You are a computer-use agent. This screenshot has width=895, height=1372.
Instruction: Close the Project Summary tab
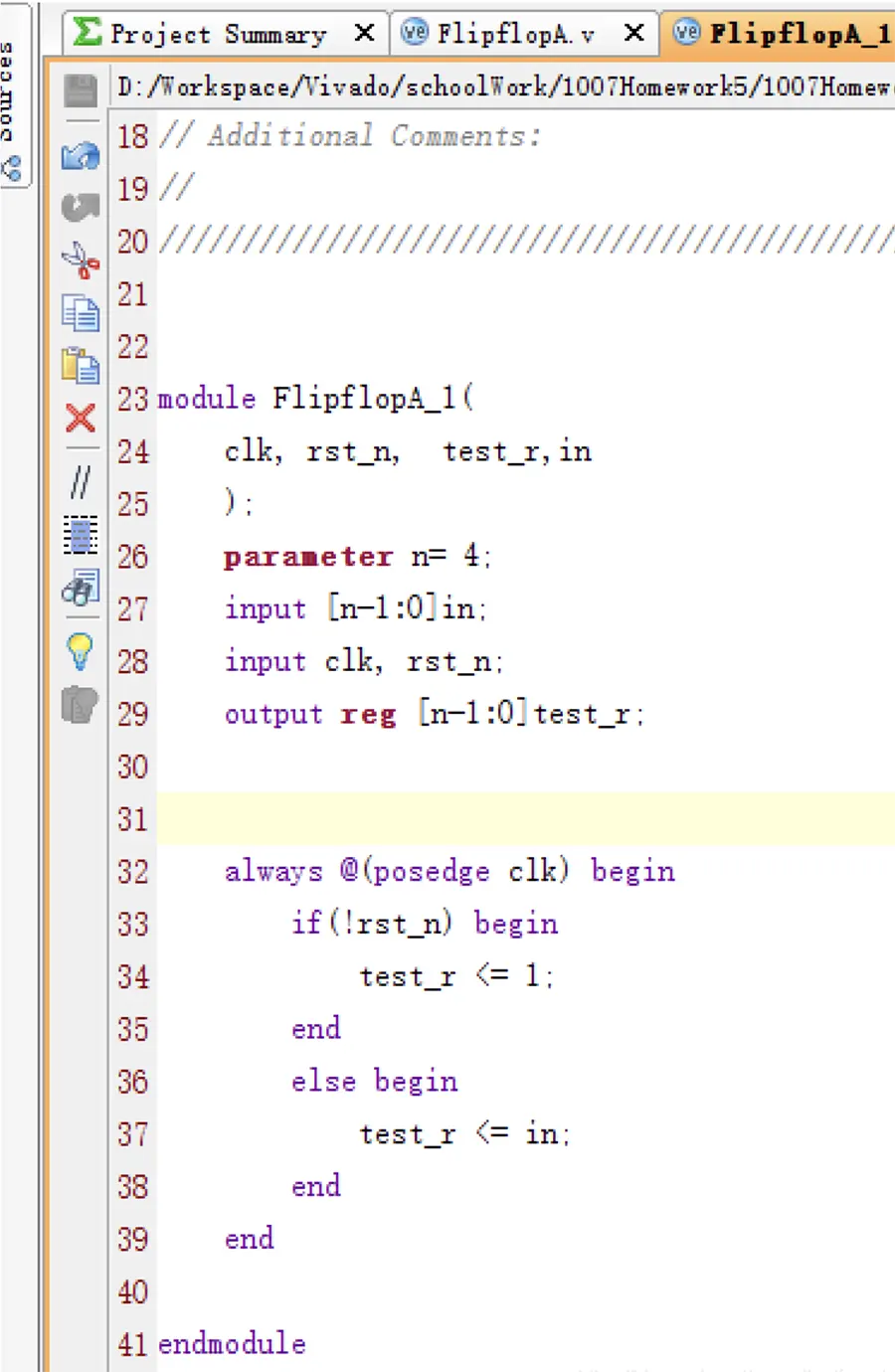click(365, 34)
